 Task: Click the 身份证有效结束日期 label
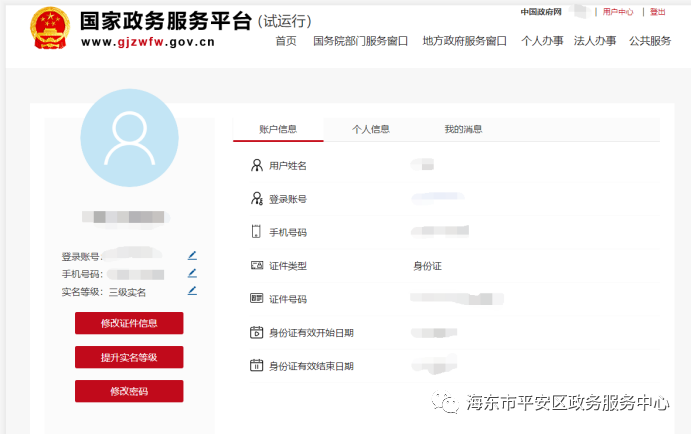click(311, 366)
